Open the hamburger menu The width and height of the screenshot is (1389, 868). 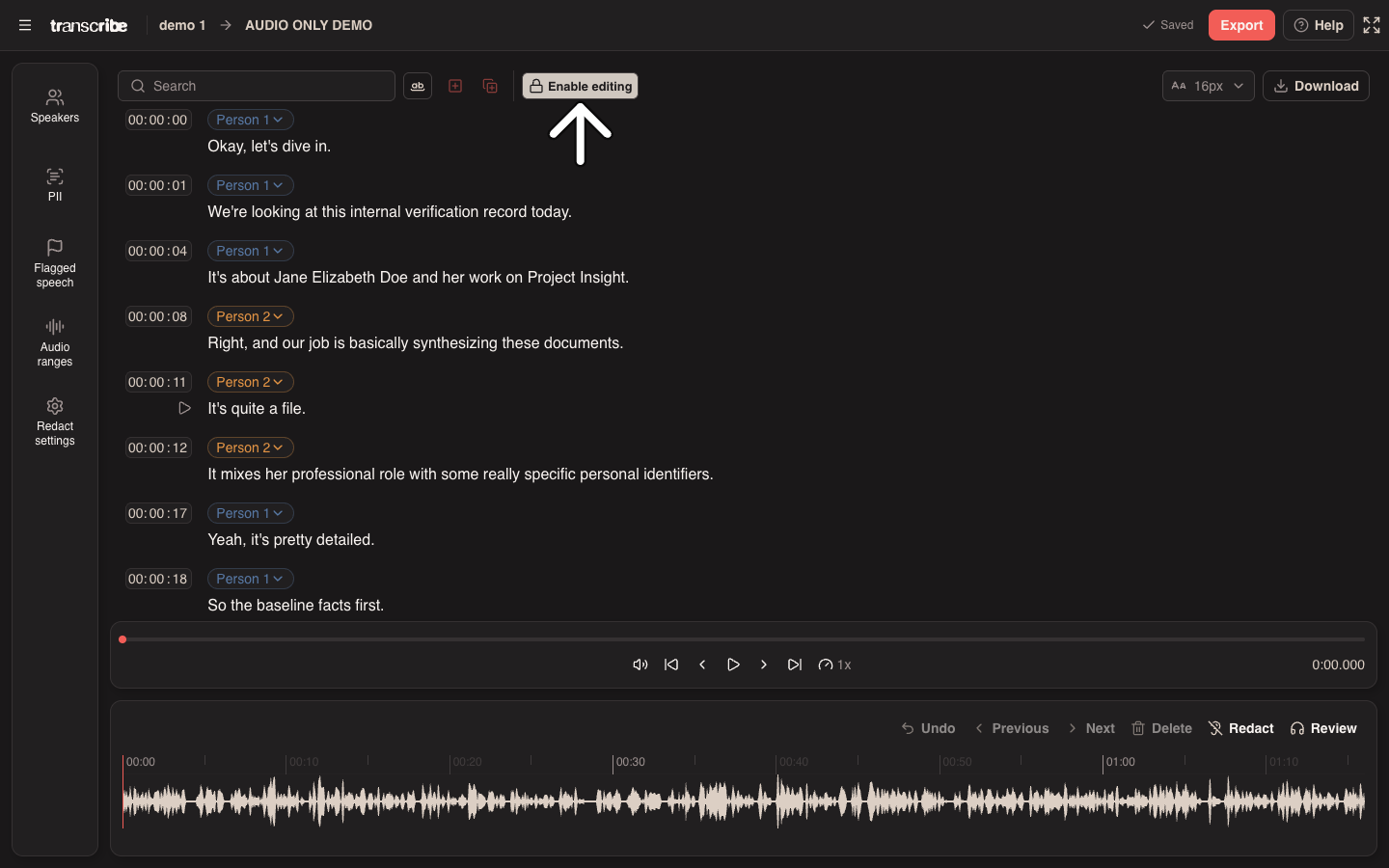[25, 25]
